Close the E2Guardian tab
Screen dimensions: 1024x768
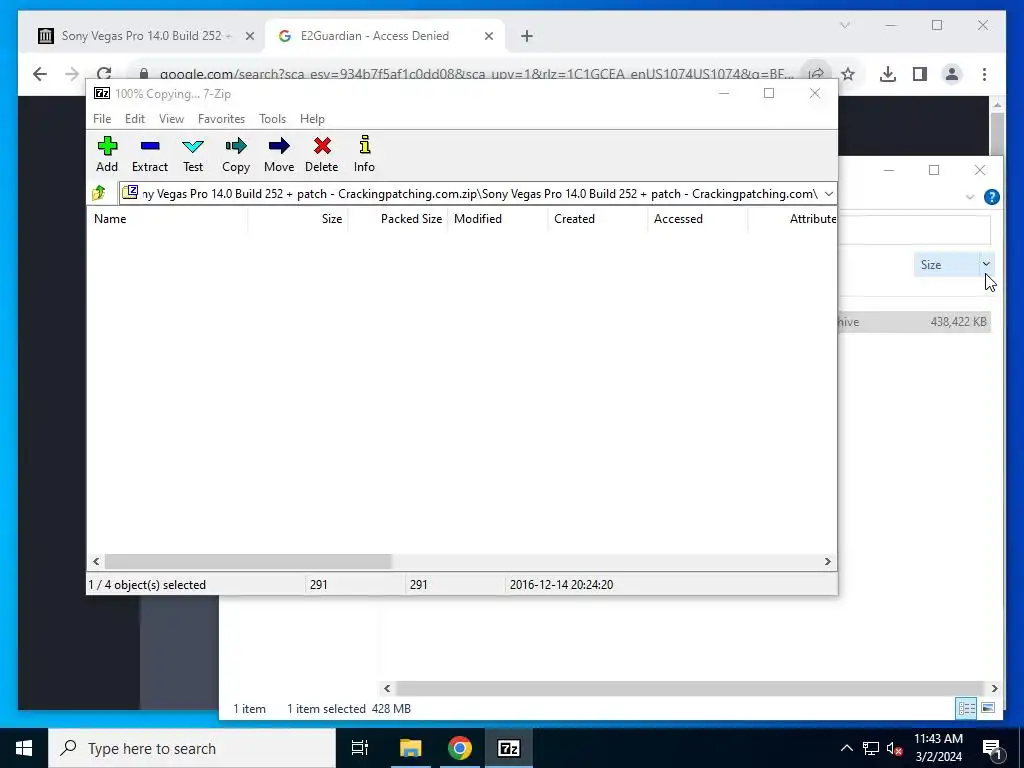(x=488, y=36)
